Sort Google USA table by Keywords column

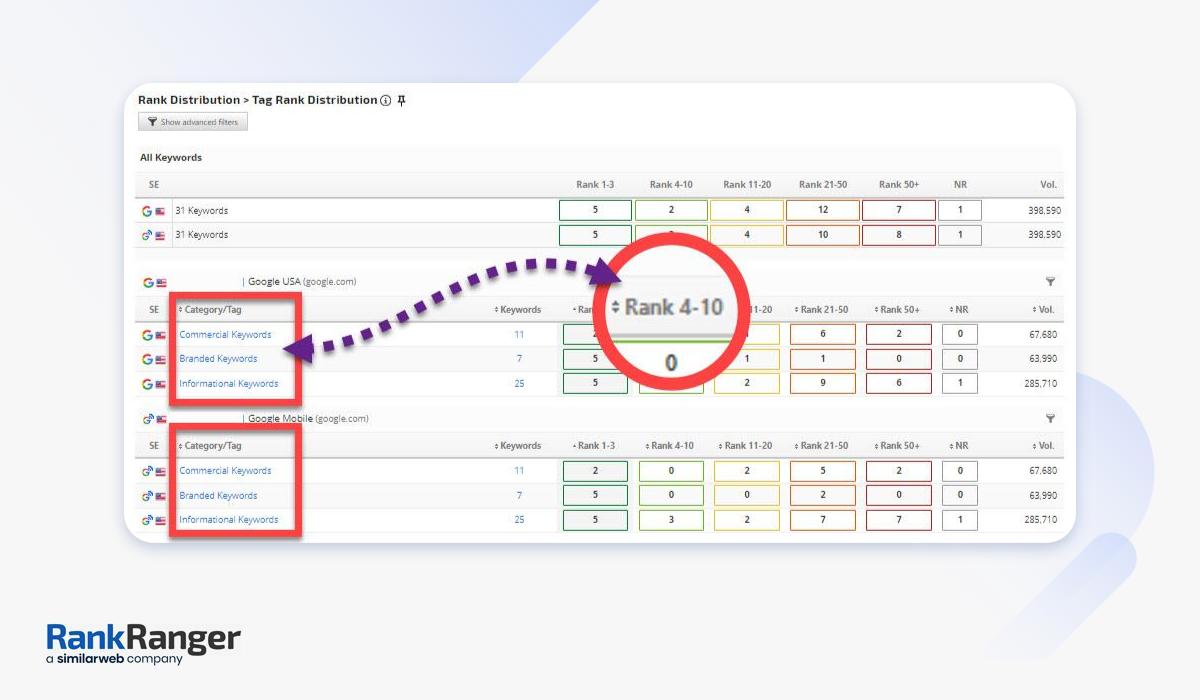(x=518, y=310)
